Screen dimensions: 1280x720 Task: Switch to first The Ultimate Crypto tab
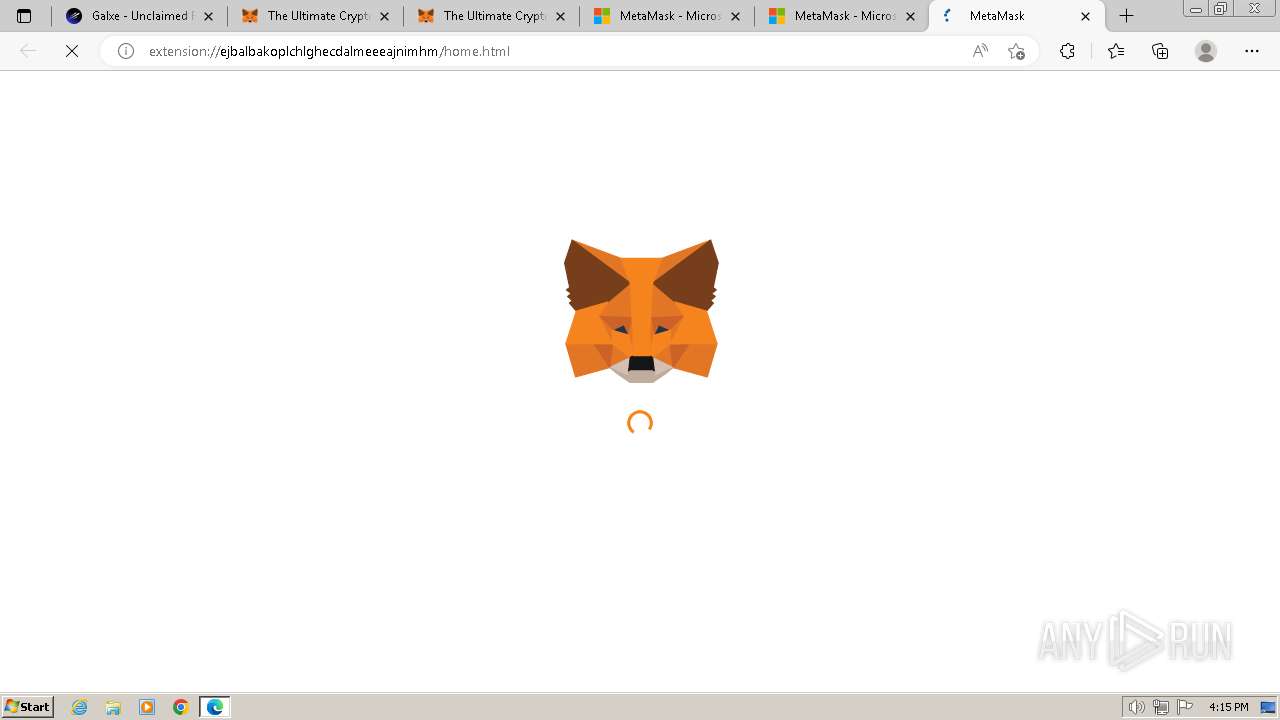tap(316, 16)
